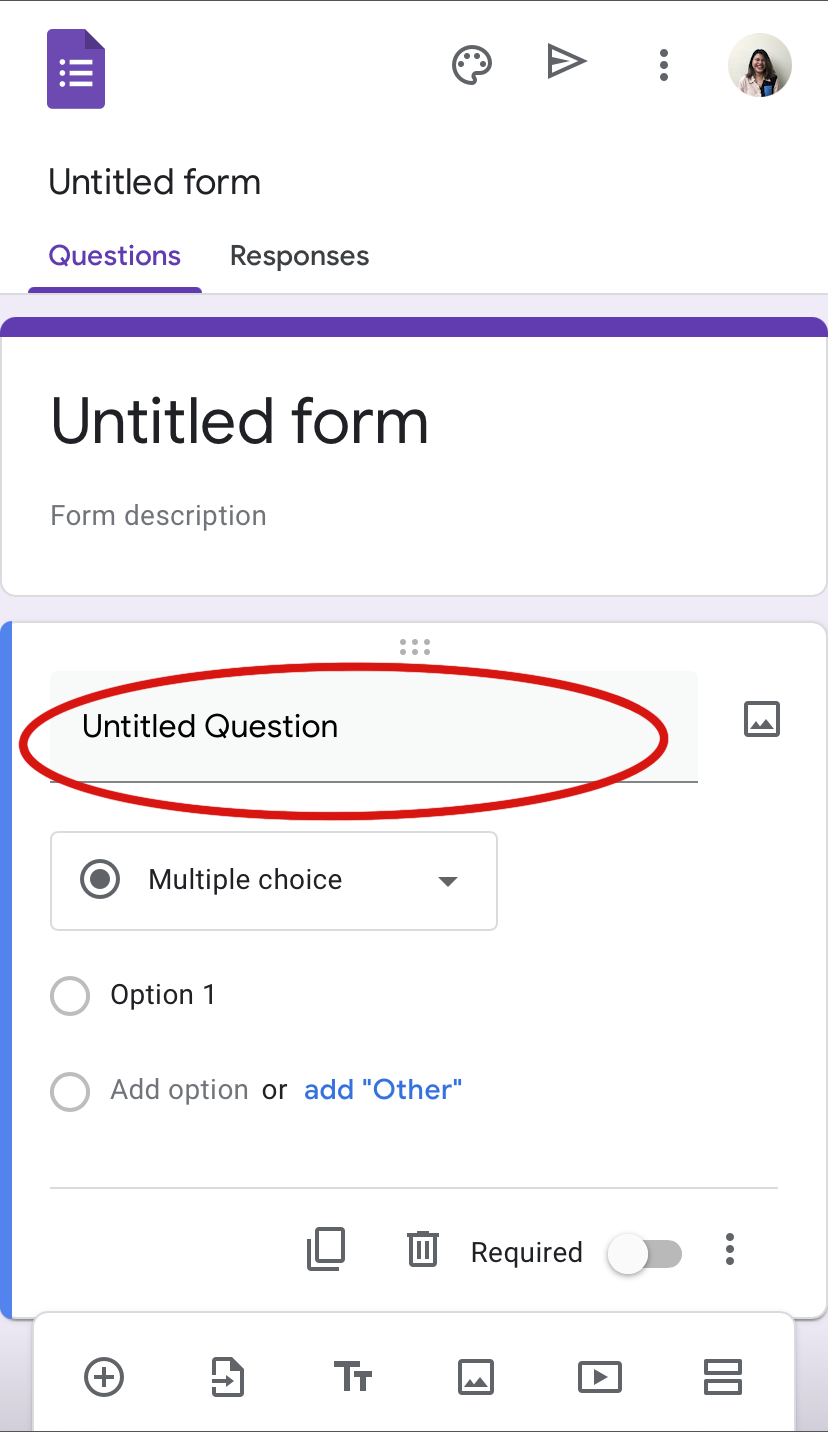This screenshot has height=1432, width=828.
Task: Open the customize theme palette
Action: point(472,65)
